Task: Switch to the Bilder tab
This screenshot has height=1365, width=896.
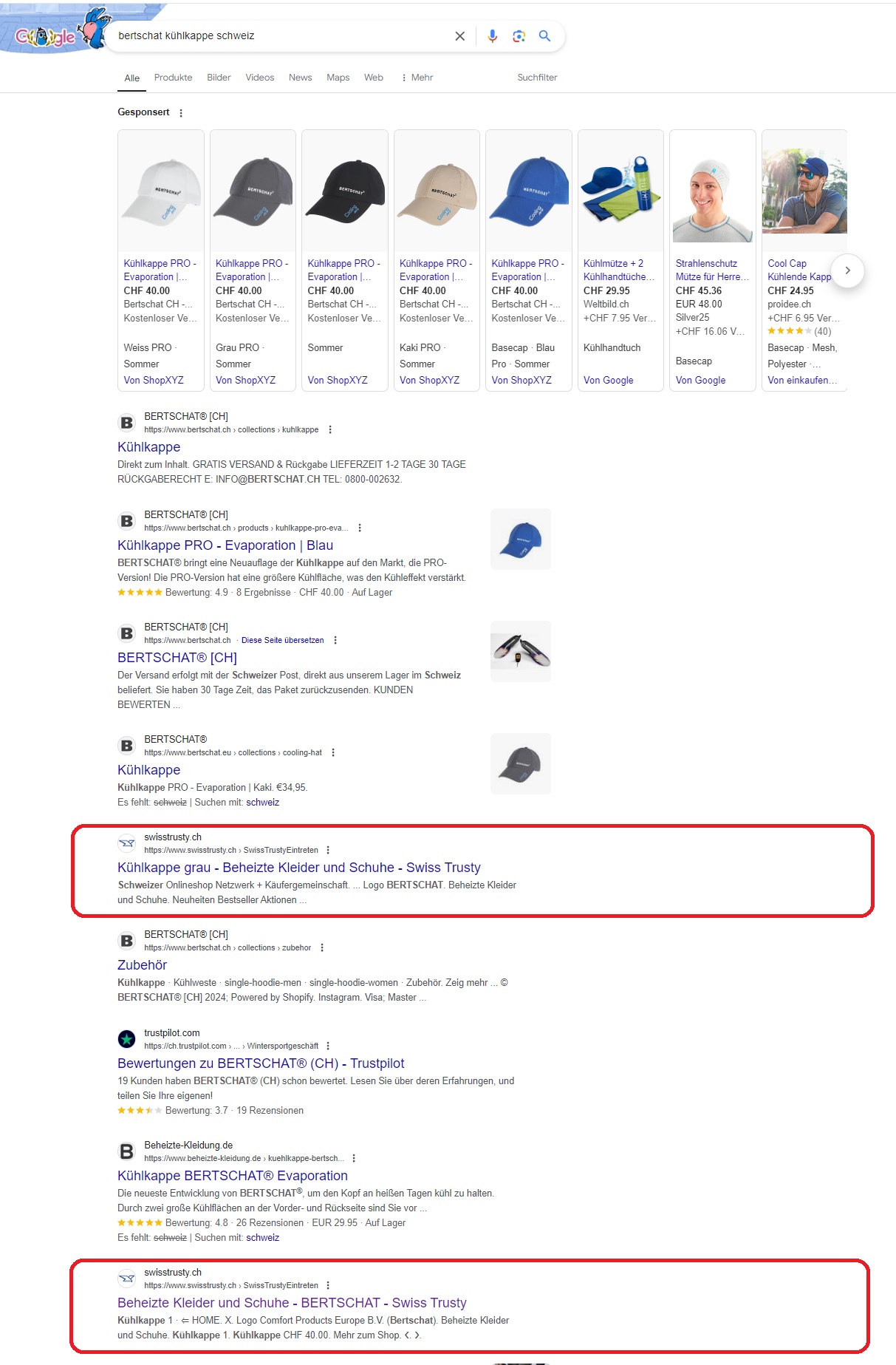Action: pyautogui.click(x=219, y=78)
